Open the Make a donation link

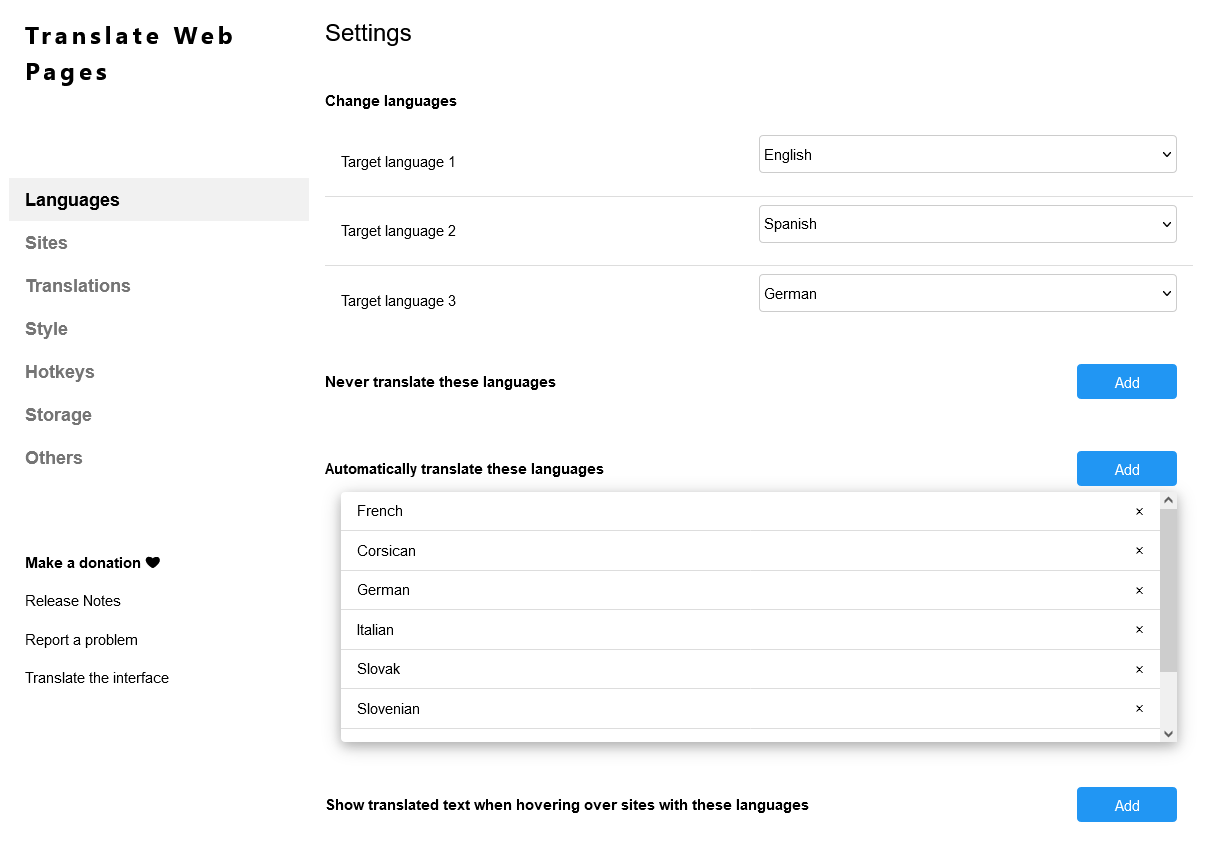(92, 563)
